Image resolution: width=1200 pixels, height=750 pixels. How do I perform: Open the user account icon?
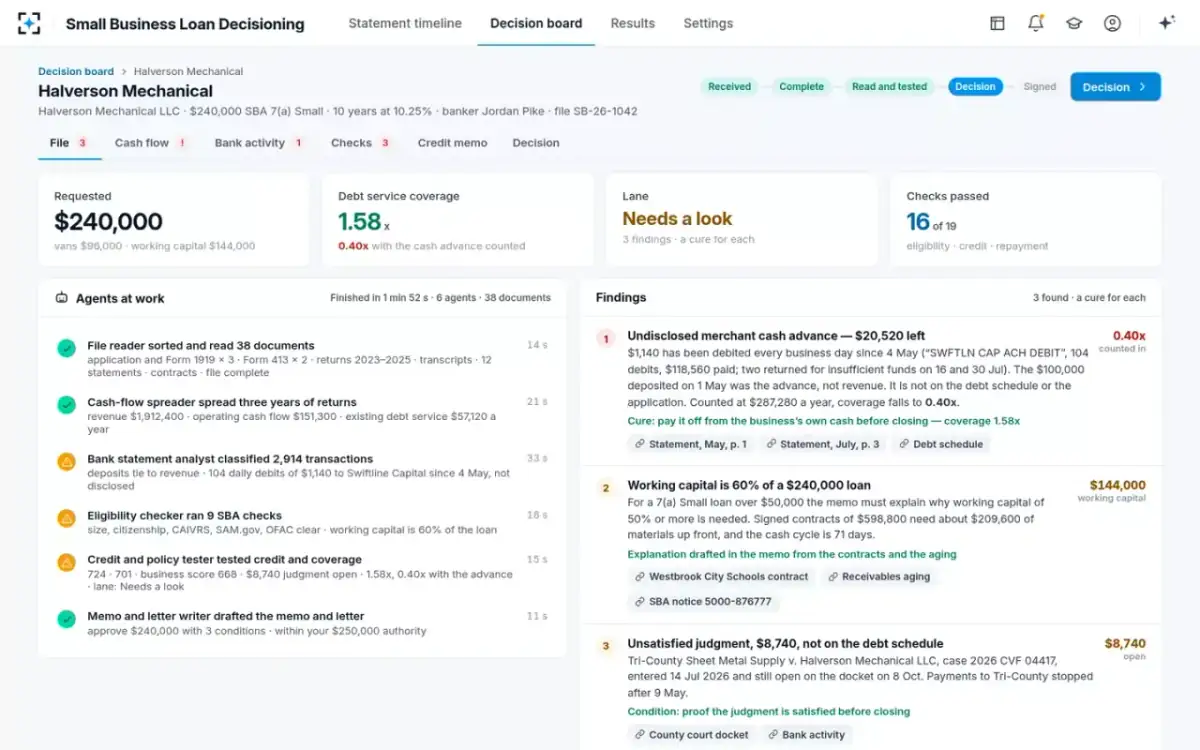(x=1112, y=23)
